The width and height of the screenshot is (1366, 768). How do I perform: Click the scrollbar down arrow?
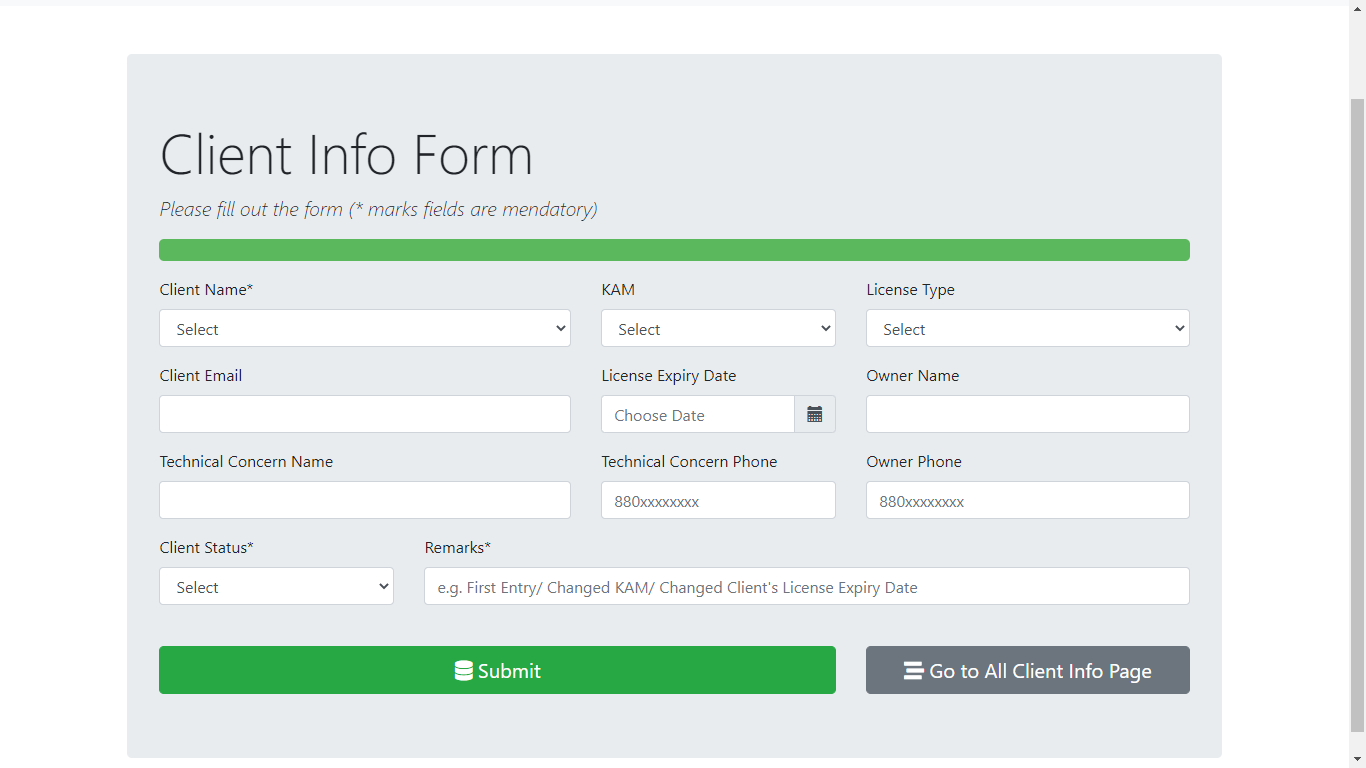click(x=1357, y=759)
